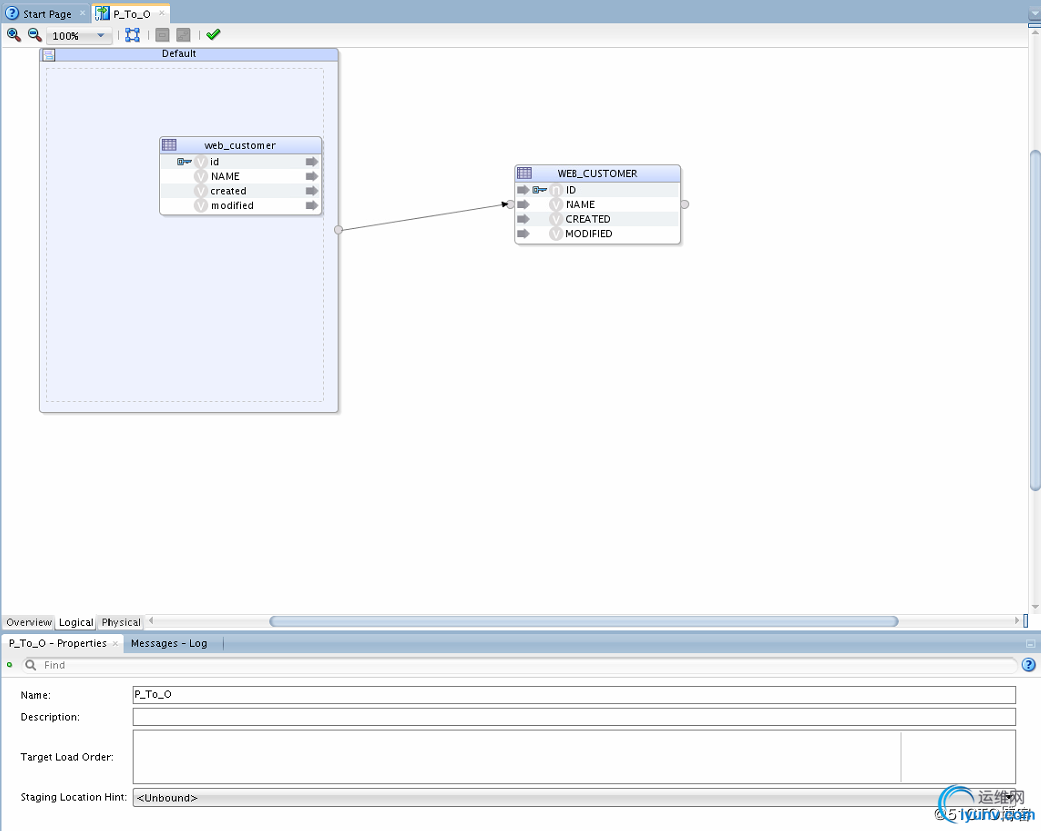
Task: Validate the mapping with green checkmark
Action: coord(213,35)
